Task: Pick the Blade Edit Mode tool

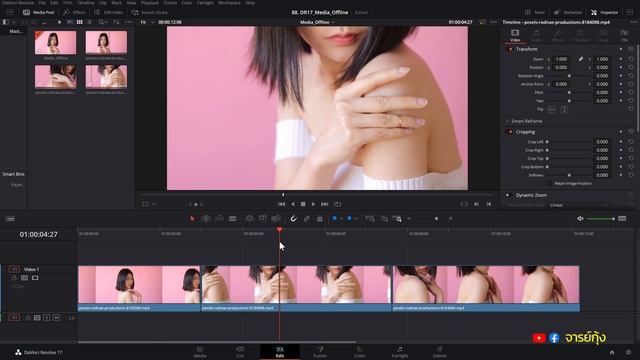Action: tap(233, 219)
